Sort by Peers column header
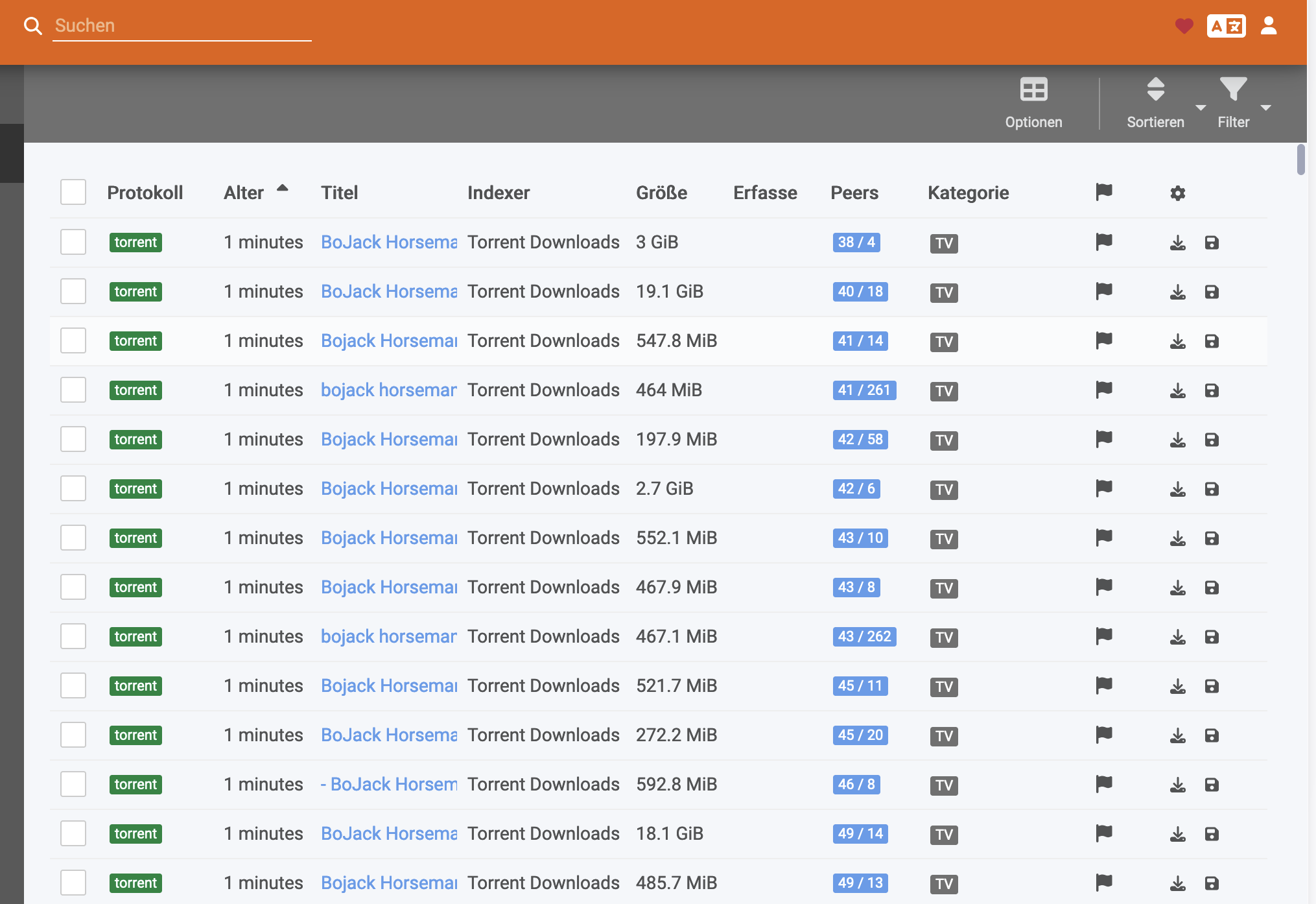Viewport: 1316px width, 904px height. click(x=854, y=193)
